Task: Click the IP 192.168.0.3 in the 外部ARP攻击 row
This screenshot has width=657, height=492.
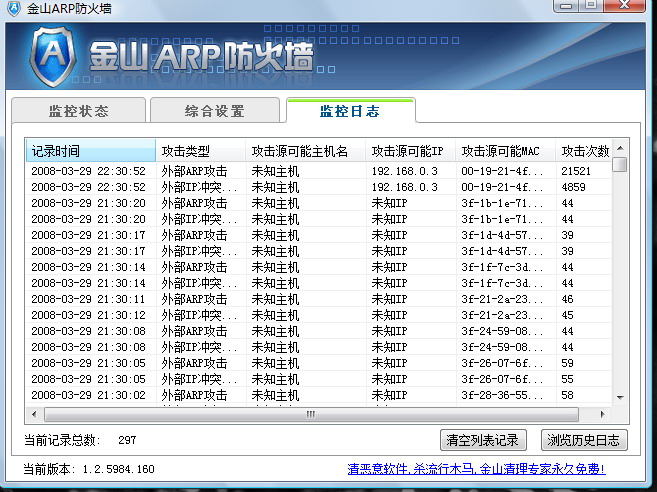Action: click(x=405, y=171)
